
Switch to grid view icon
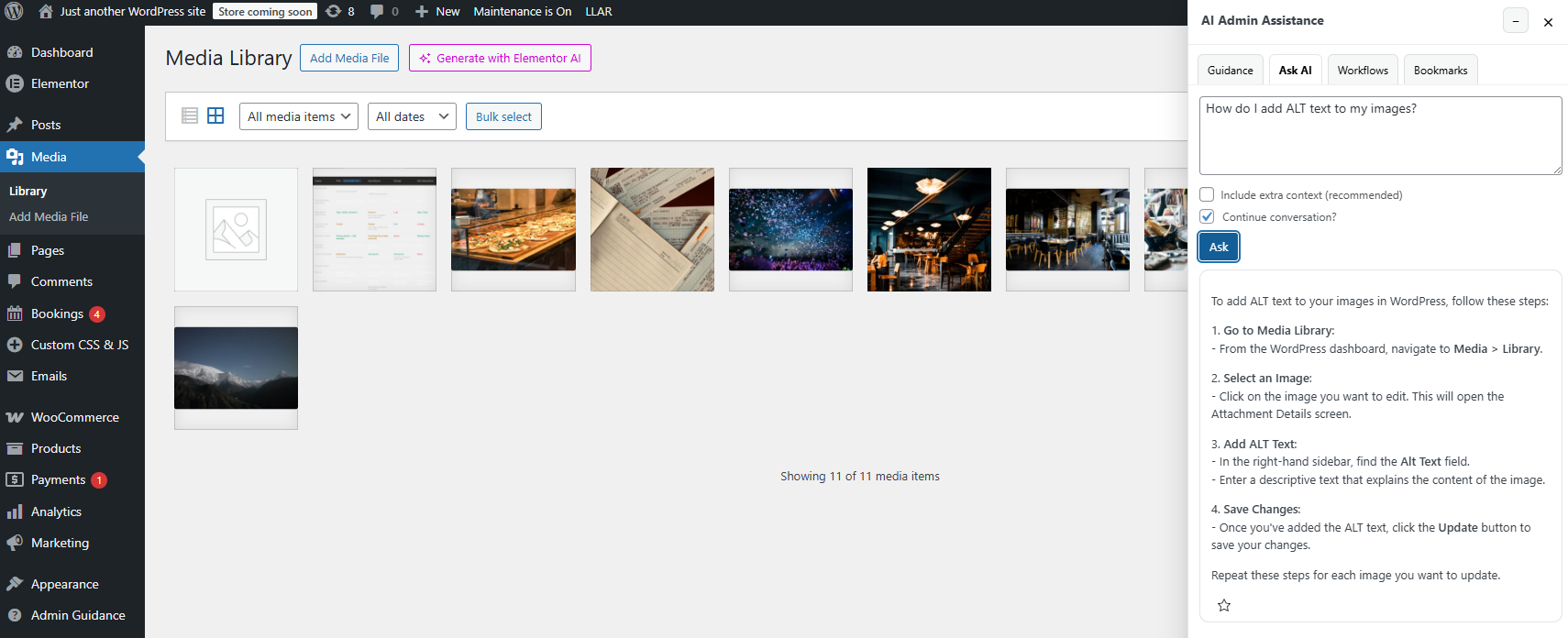215,115
